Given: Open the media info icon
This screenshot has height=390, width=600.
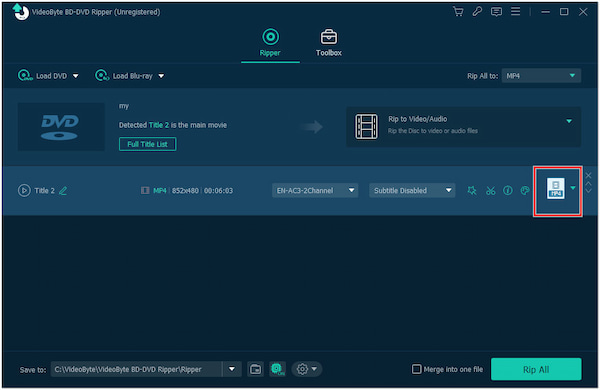Looking at the screenshot, I should [x=507, y=190].
